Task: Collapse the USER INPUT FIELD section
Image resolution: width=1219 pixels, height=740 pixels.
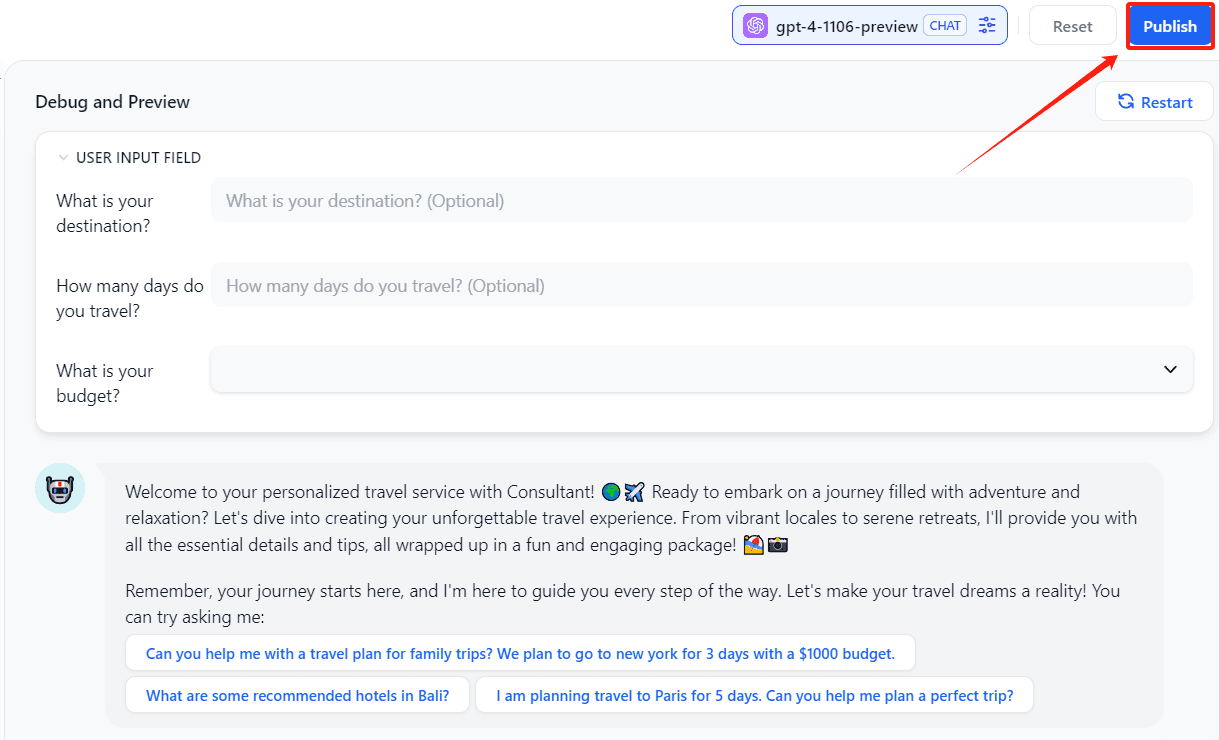Action: 64,158
